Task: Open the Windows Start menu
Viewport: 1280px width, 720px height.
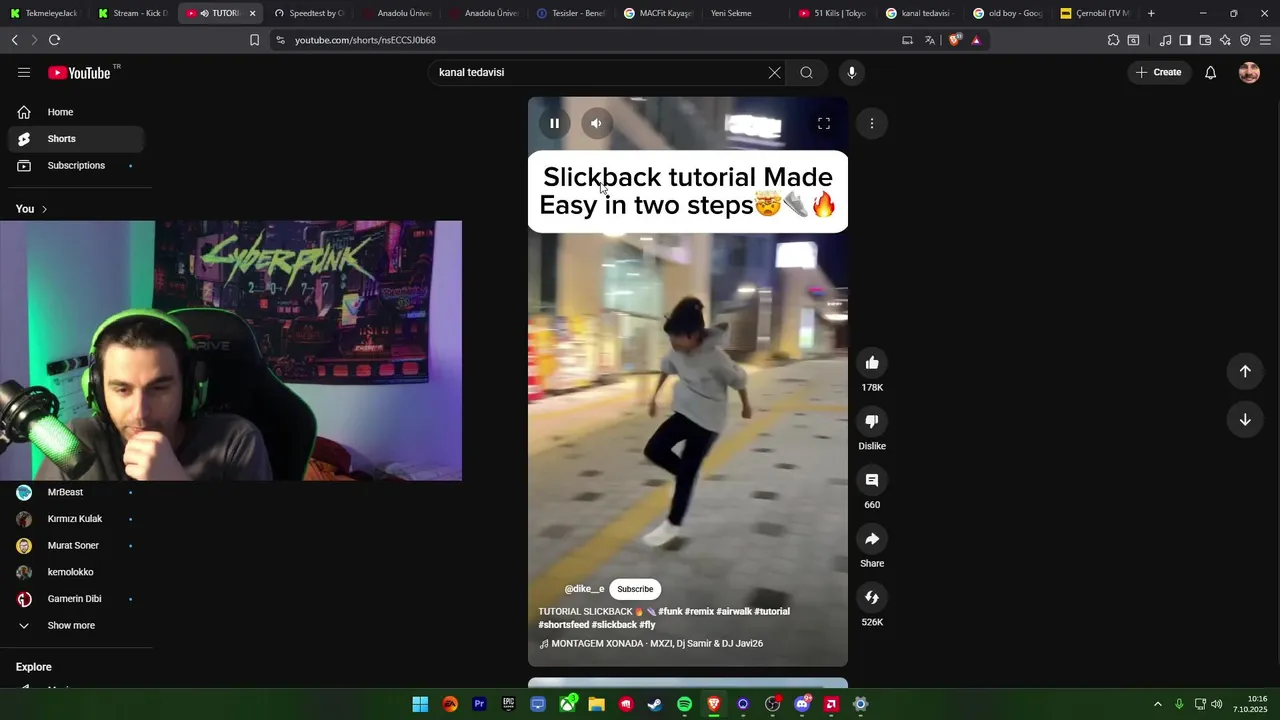Action: point(420,704)
